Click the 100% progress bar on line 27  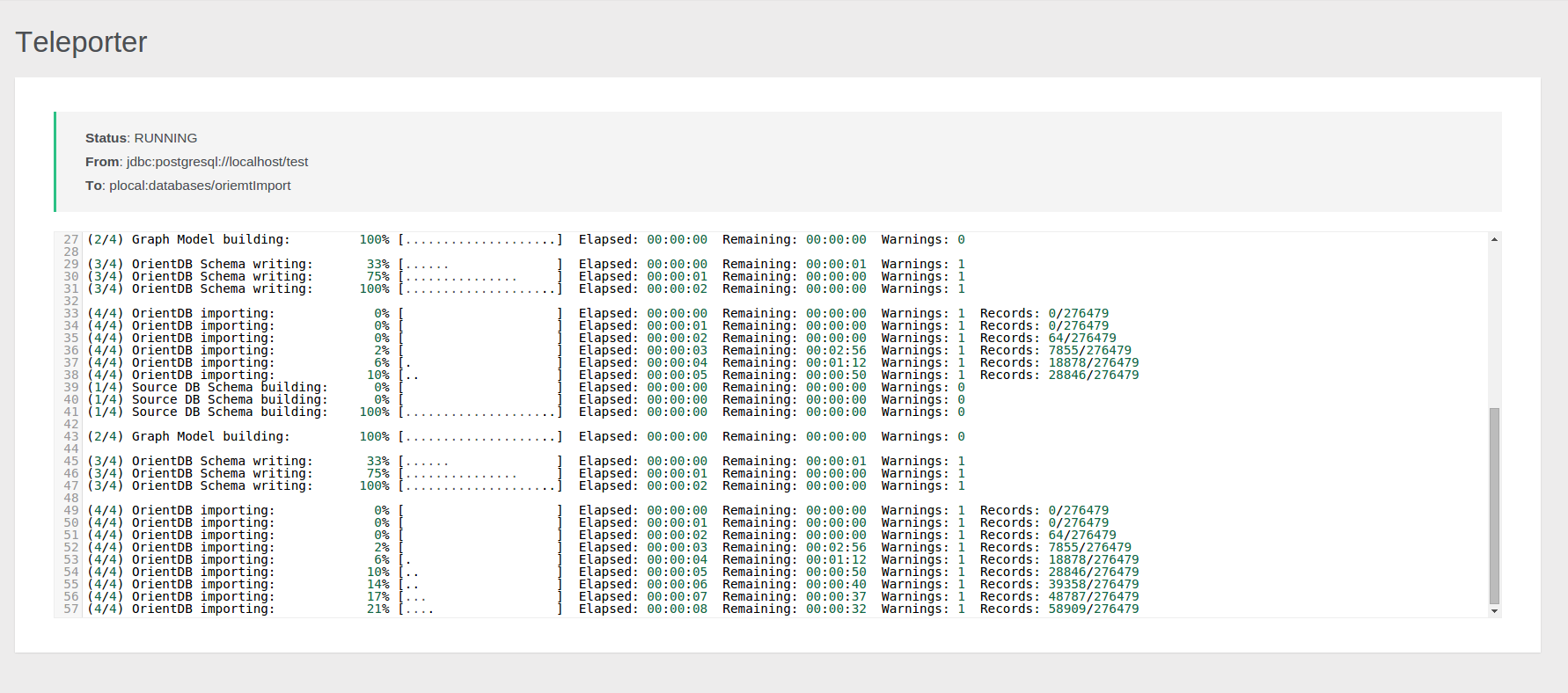(480, 239)
